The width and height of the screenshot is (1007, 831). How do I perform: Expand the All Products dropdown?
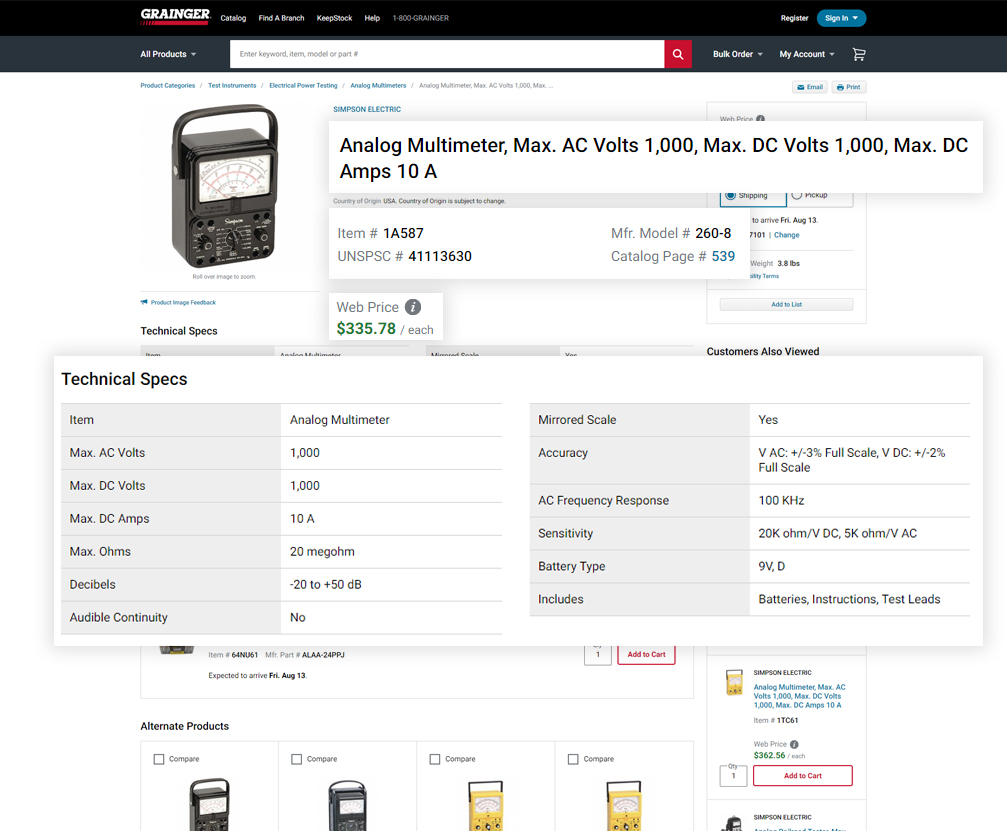tap(168, 54)
